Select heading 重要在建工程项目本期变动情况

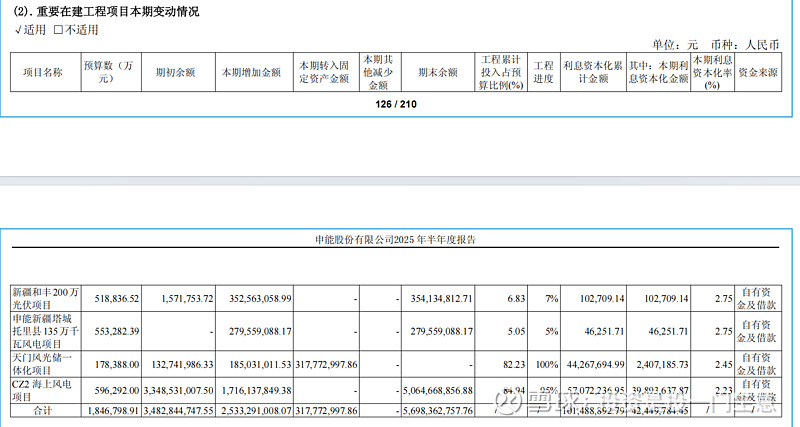[118, 11]
